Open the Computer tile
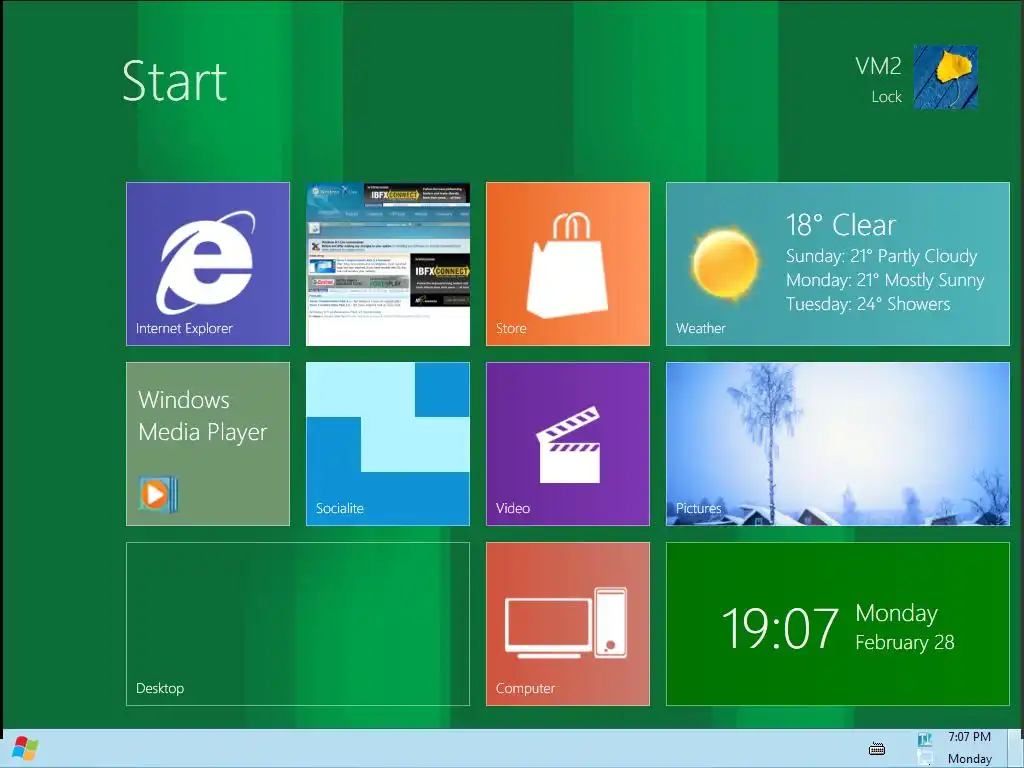Viewport: 1024px width, 768px height. tap(568, 624)
